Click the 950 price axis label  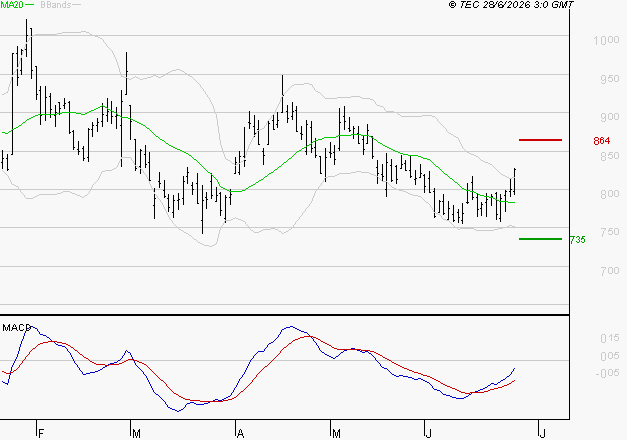tap(610, 79)
